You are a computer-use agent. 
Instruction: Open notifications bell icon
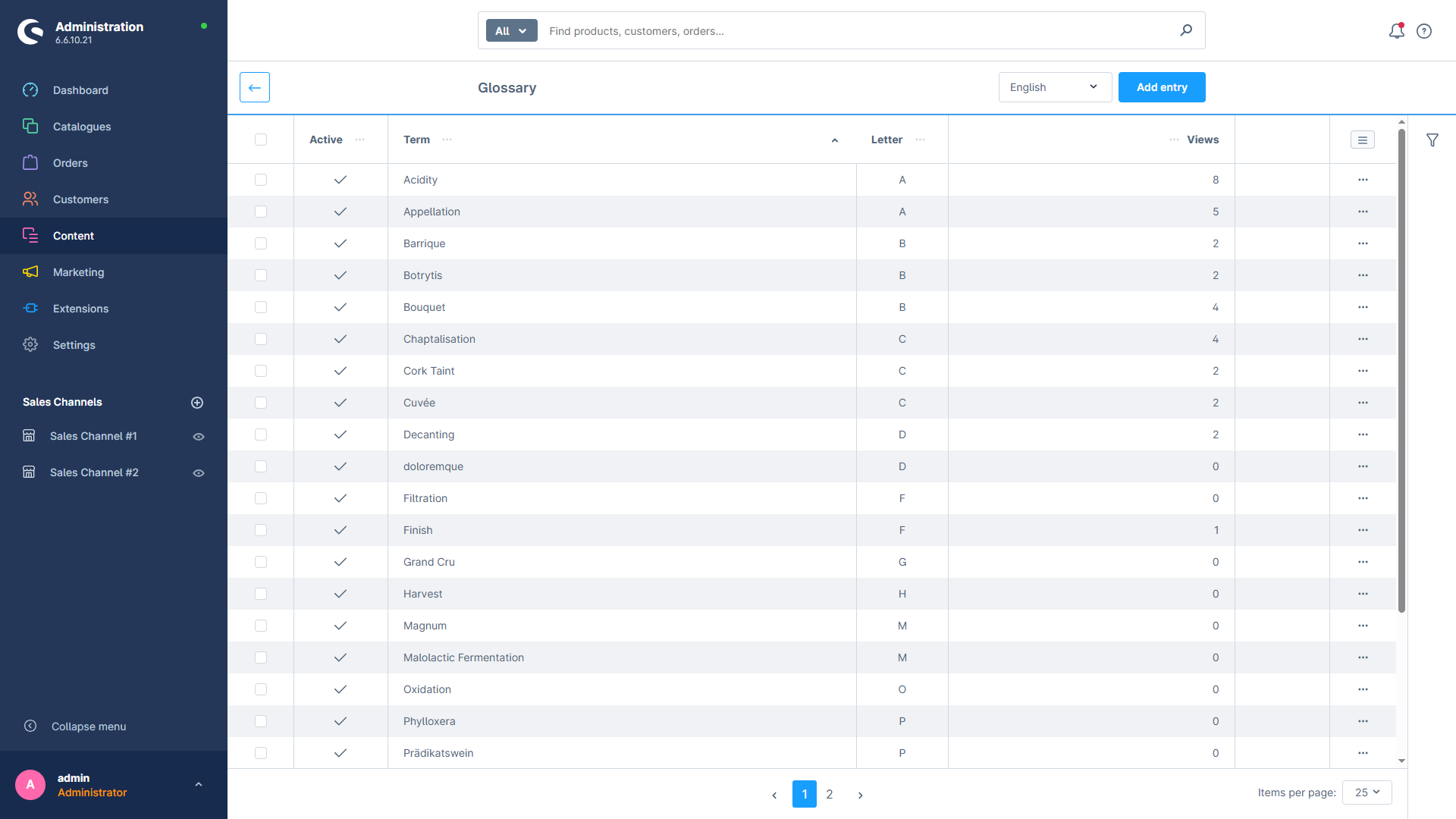(x=1396, y=31)
